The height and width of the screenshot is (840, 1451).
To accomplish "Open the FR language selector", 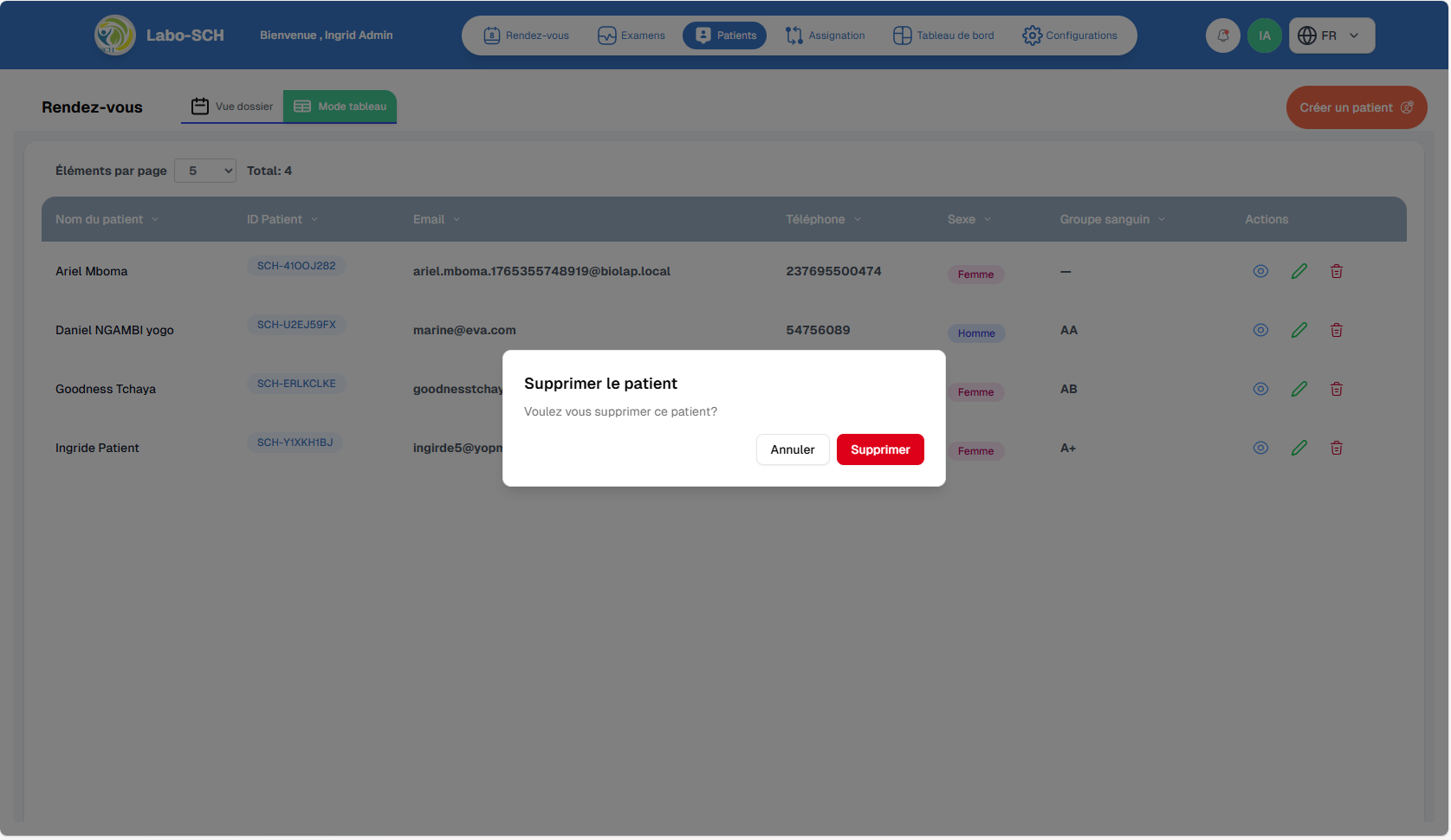I will pos(1331,36).
